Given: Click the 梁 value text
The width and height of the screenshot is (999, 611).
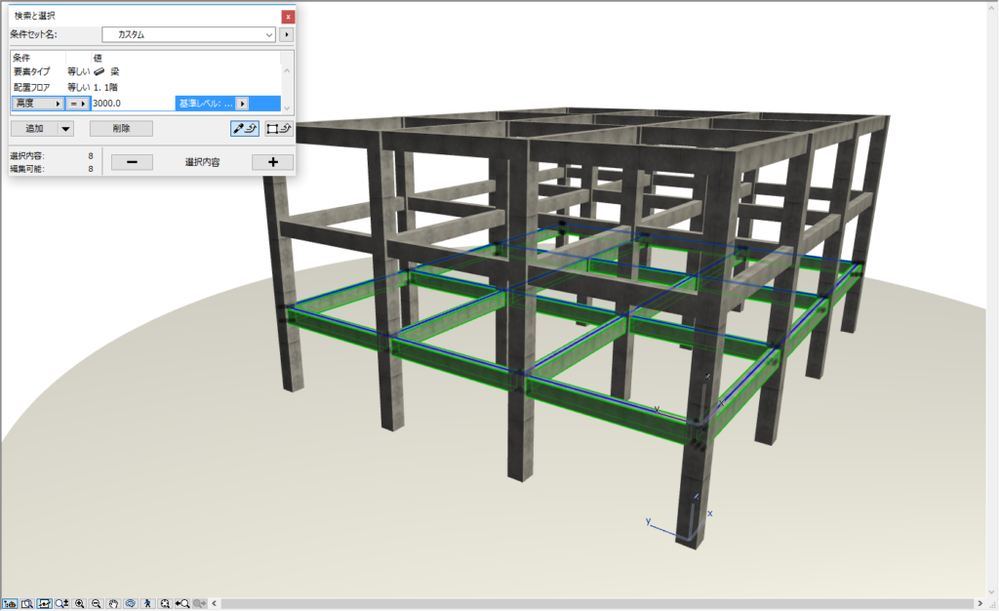Looking at the screenshot, I should click(x=115, y=72).
